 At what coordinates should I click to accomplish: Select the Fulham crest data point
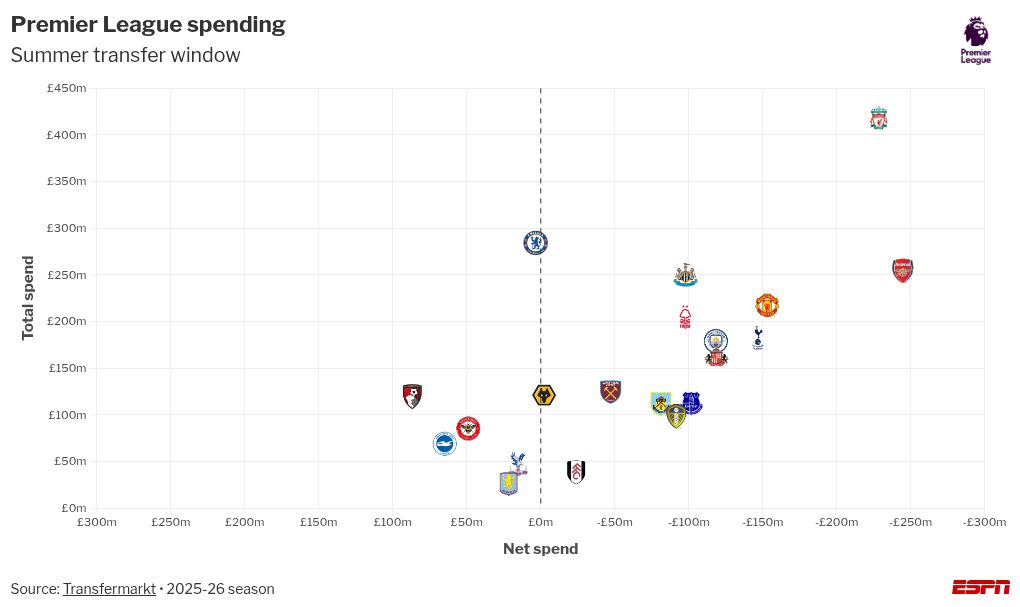tap(576, 472)
